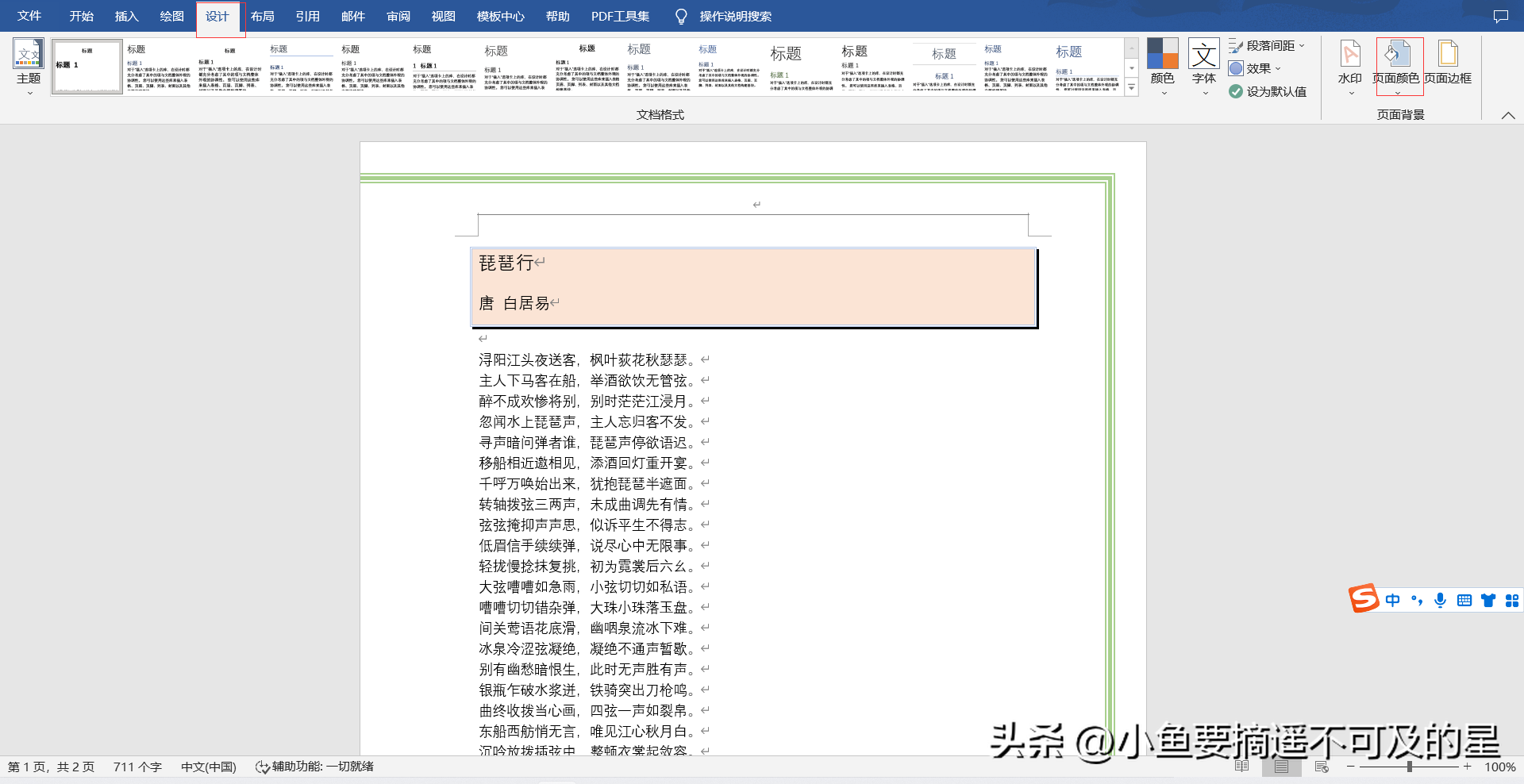Toggle Sogou 中 Chinese/English mode
The height and width of the screenshot is (784, 1524).
(x=1392, y=601)
